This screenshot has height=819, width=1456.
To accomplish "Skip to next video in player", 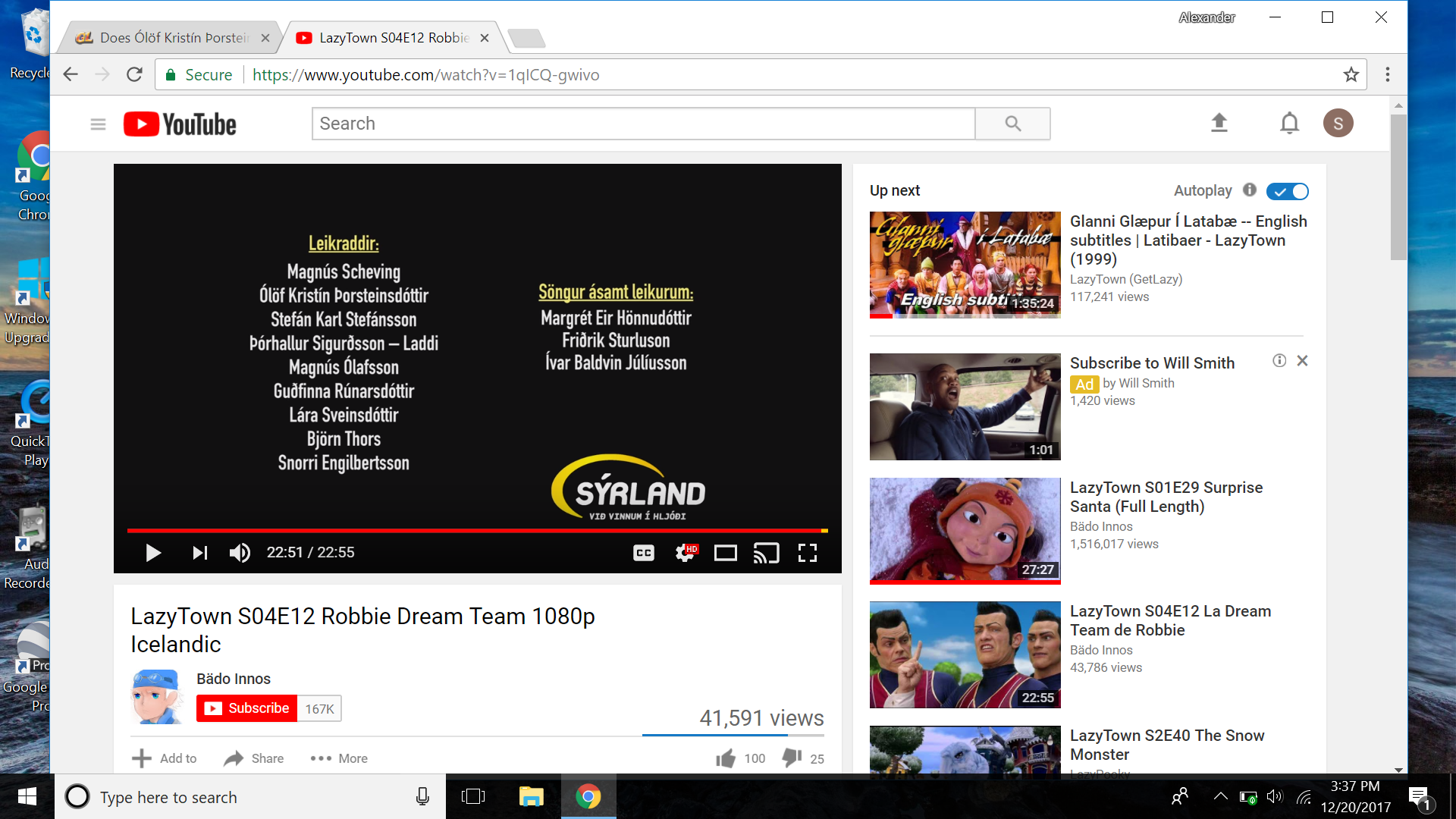I will [x=199, y=553].
